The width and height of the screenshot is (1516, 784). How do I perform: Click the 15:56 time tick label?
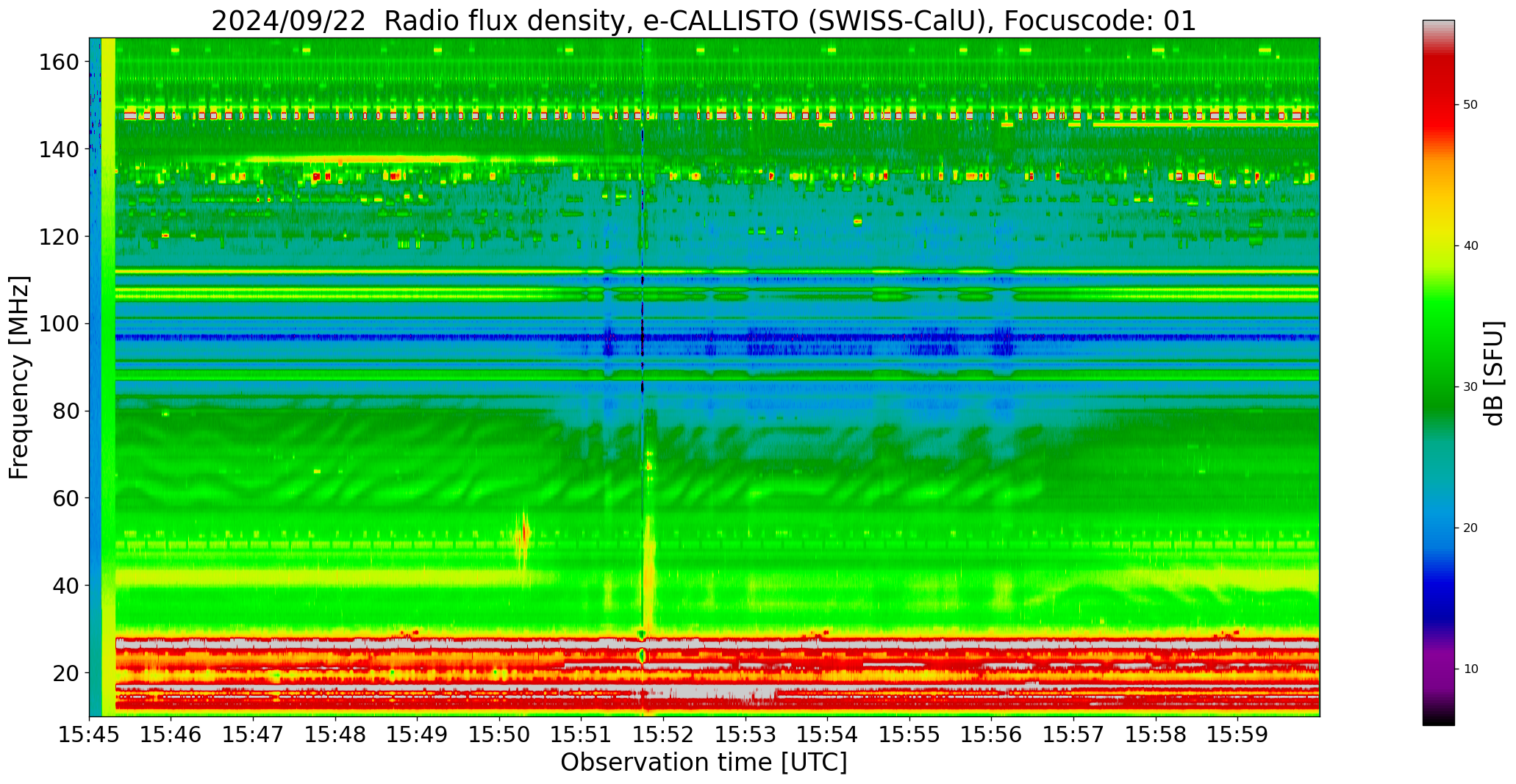(x=992, y=735)
